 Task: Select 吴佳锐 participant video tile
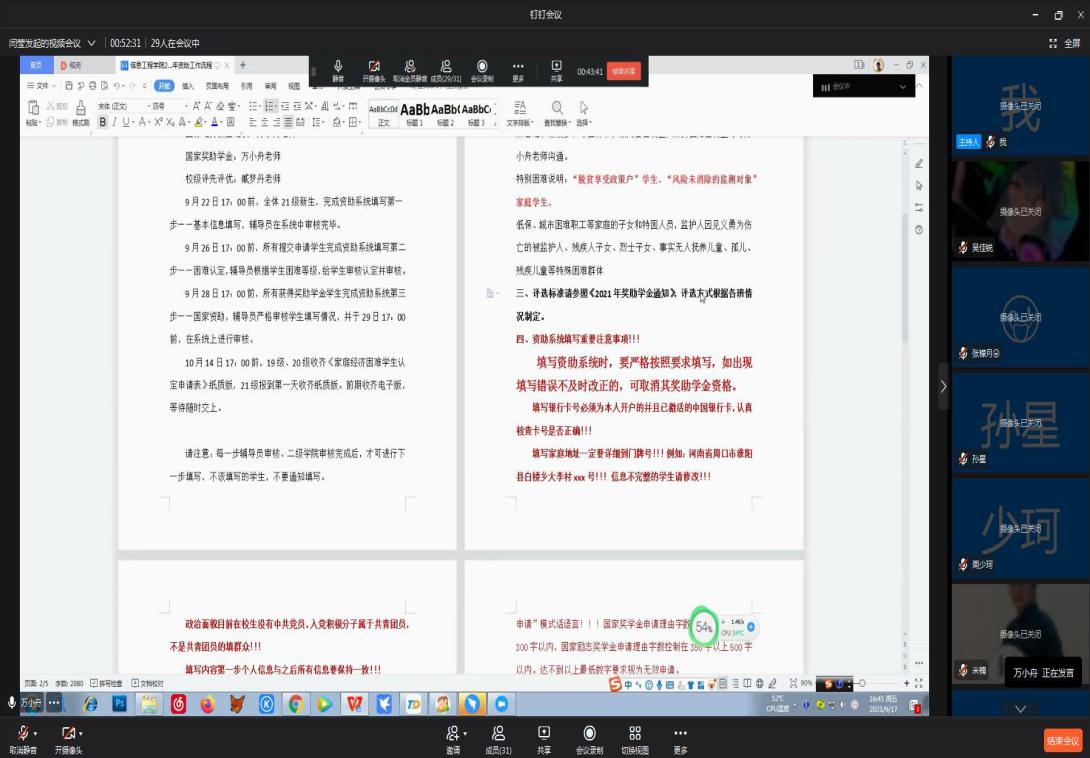[1019, 211]
